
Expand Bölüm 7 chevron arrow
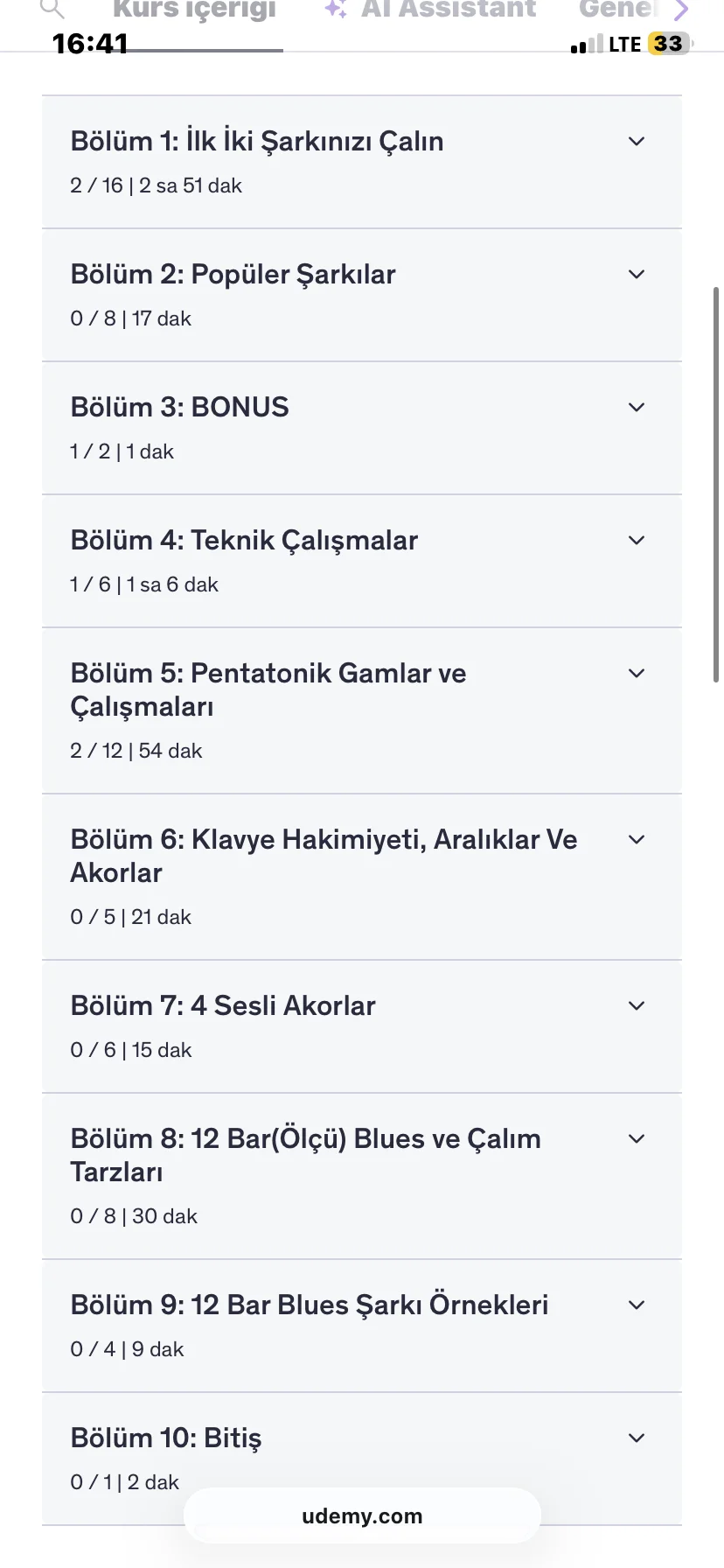(637, 1006)
